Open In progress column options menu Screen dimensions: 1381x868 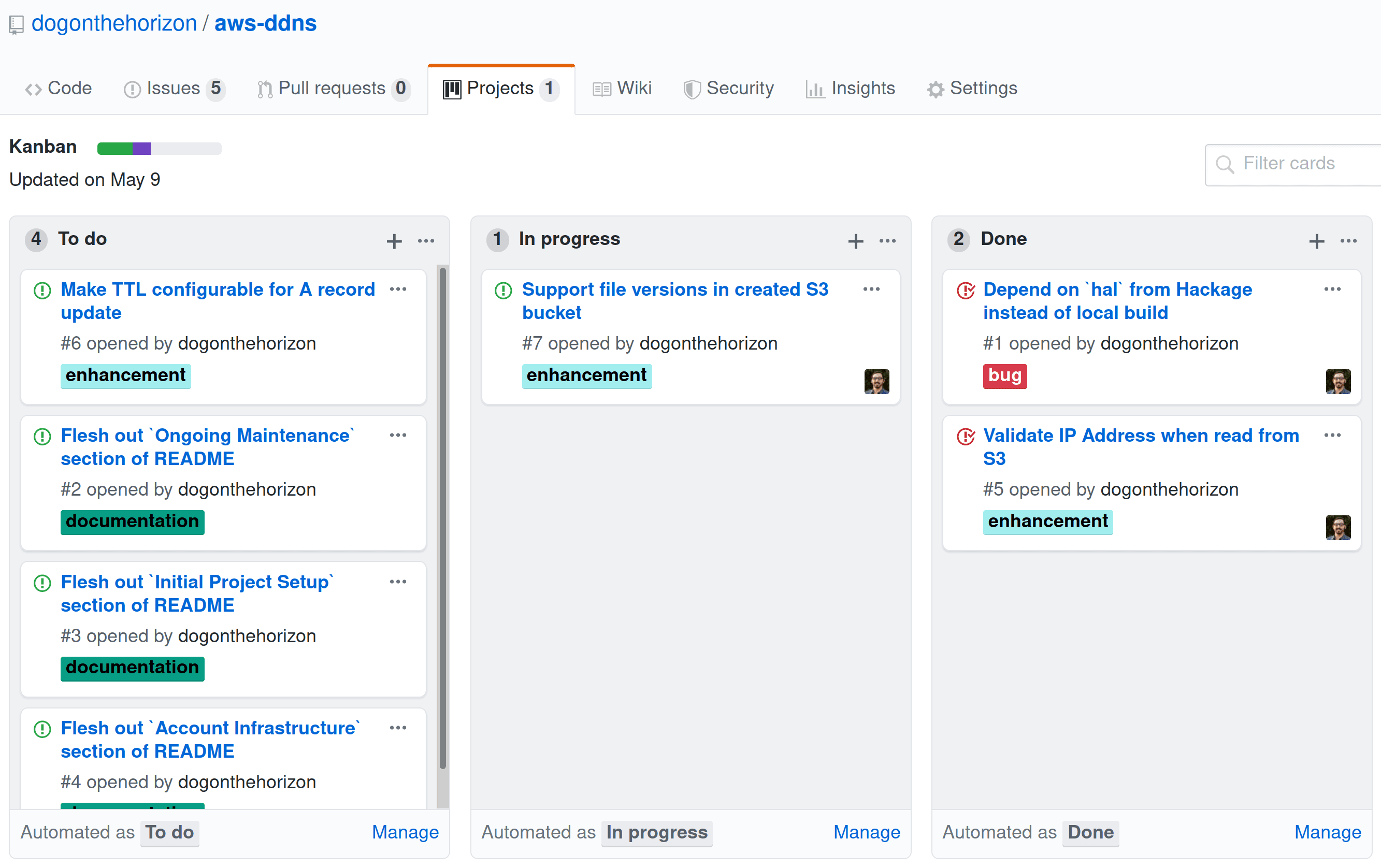pyautogui.click(x=887, y=241)
